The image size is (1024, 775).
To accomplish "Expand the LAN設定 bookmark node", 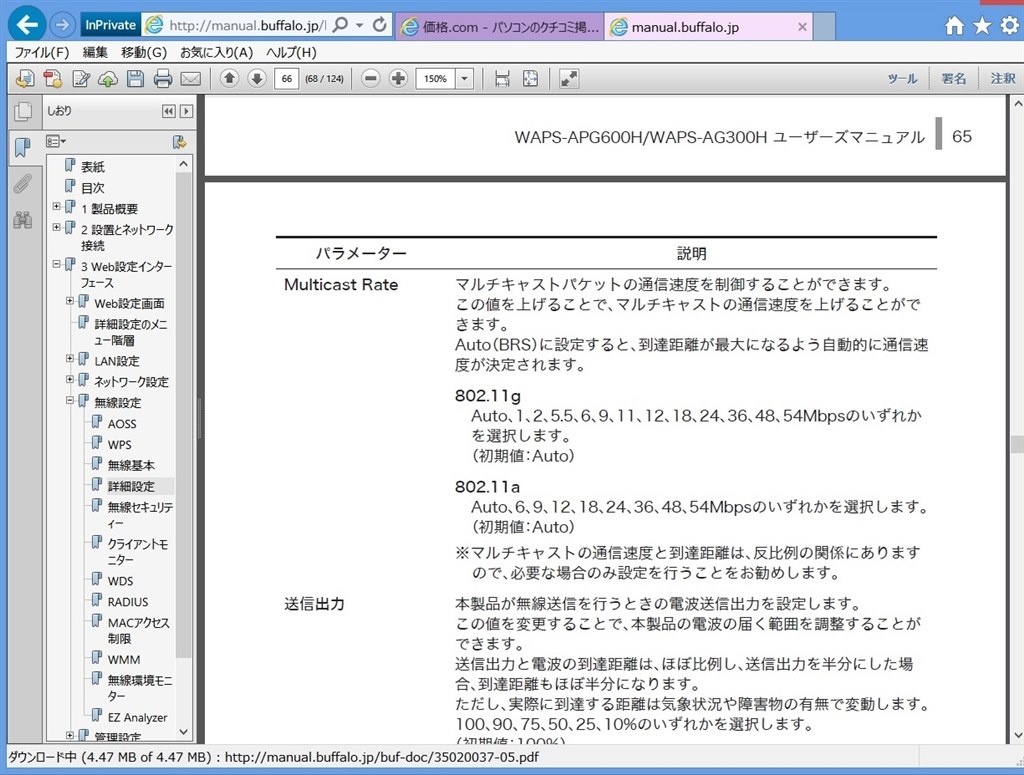I will [70, 358].
